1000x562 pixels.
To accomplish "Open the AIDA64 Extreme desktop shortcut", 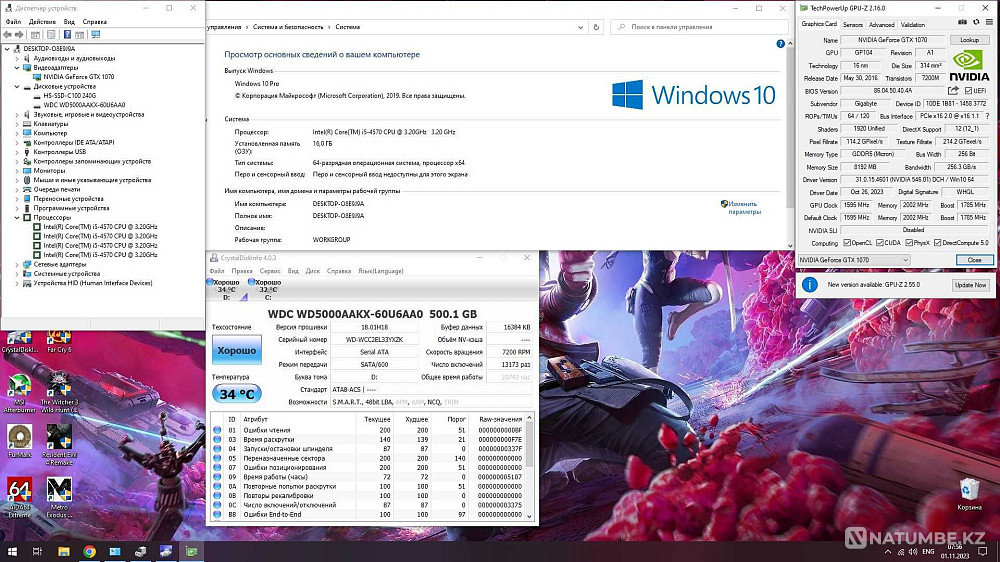I will (19, 498).
